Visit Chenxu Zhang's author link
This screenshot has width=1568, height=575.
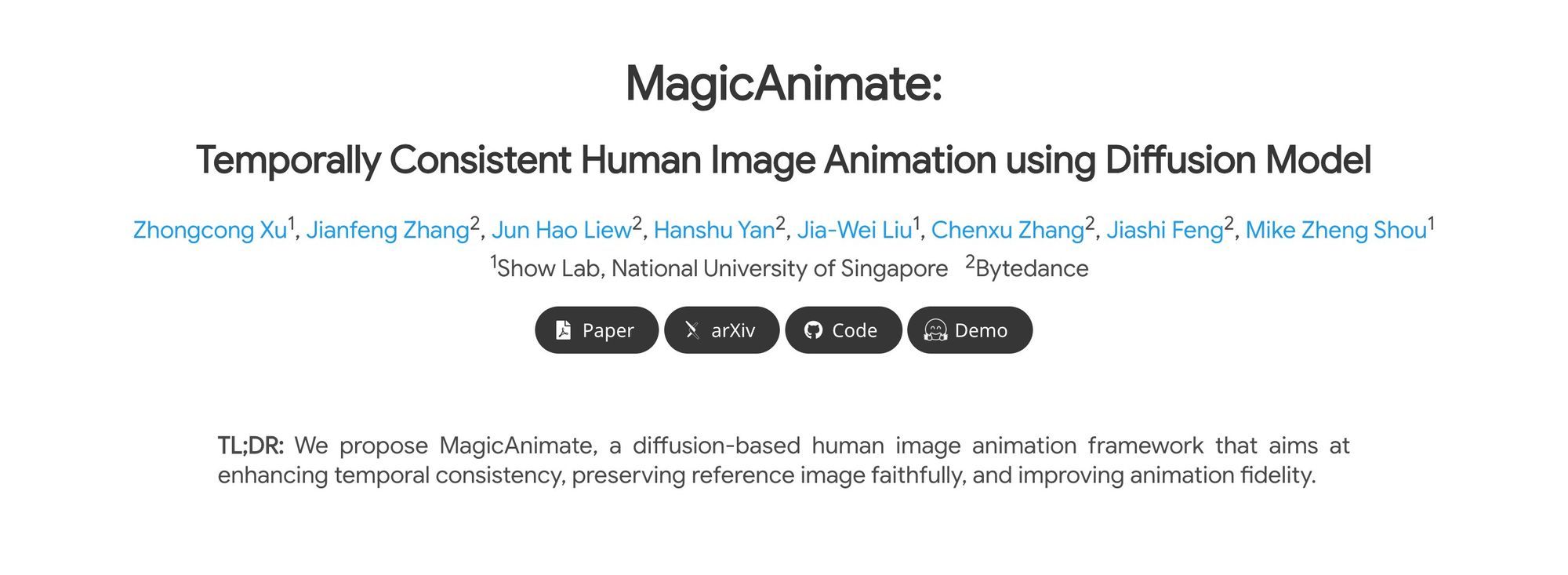[x=1007, y=230]
